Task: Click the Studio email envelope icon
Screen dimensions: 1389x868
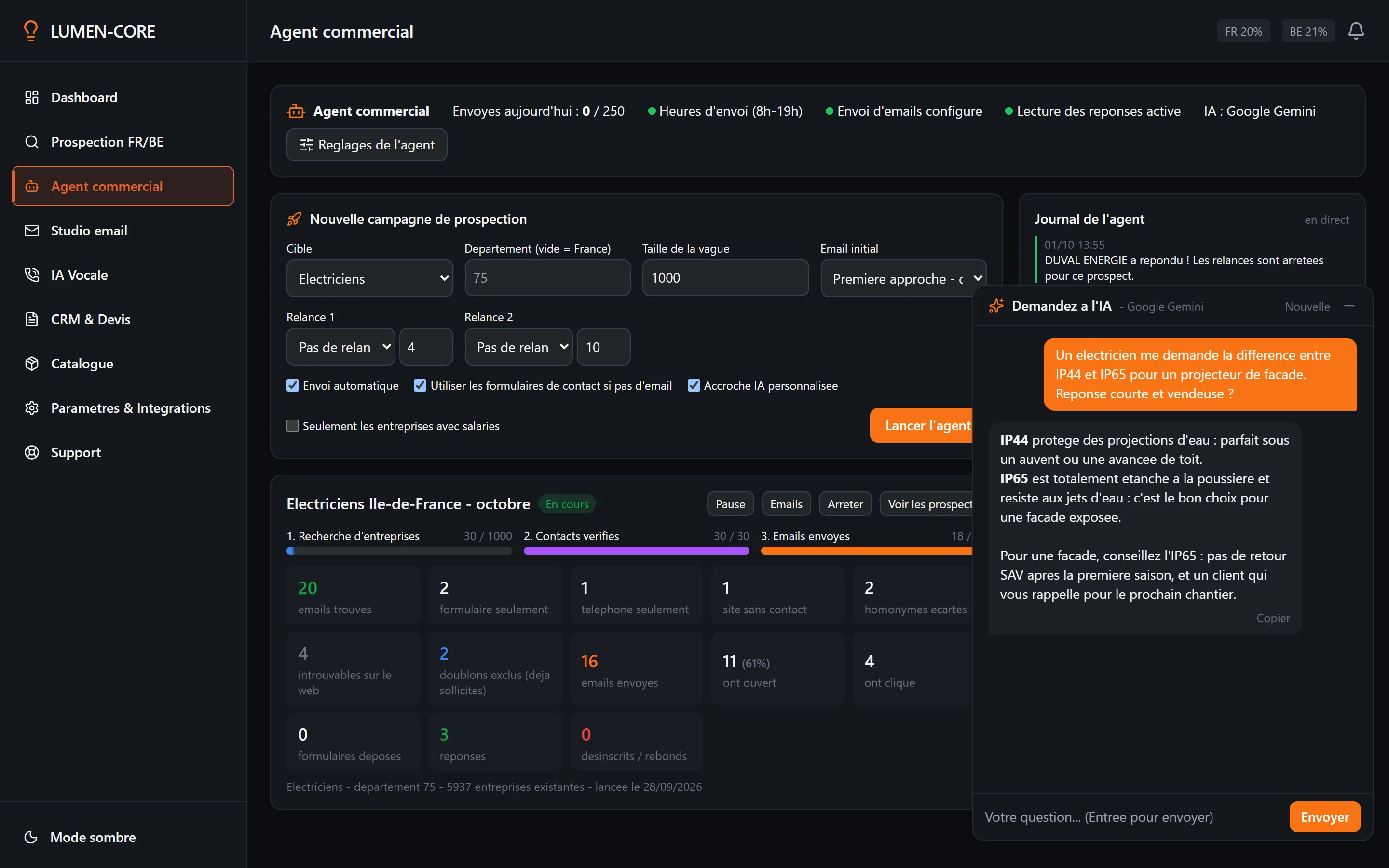Action: coord(31,231)
